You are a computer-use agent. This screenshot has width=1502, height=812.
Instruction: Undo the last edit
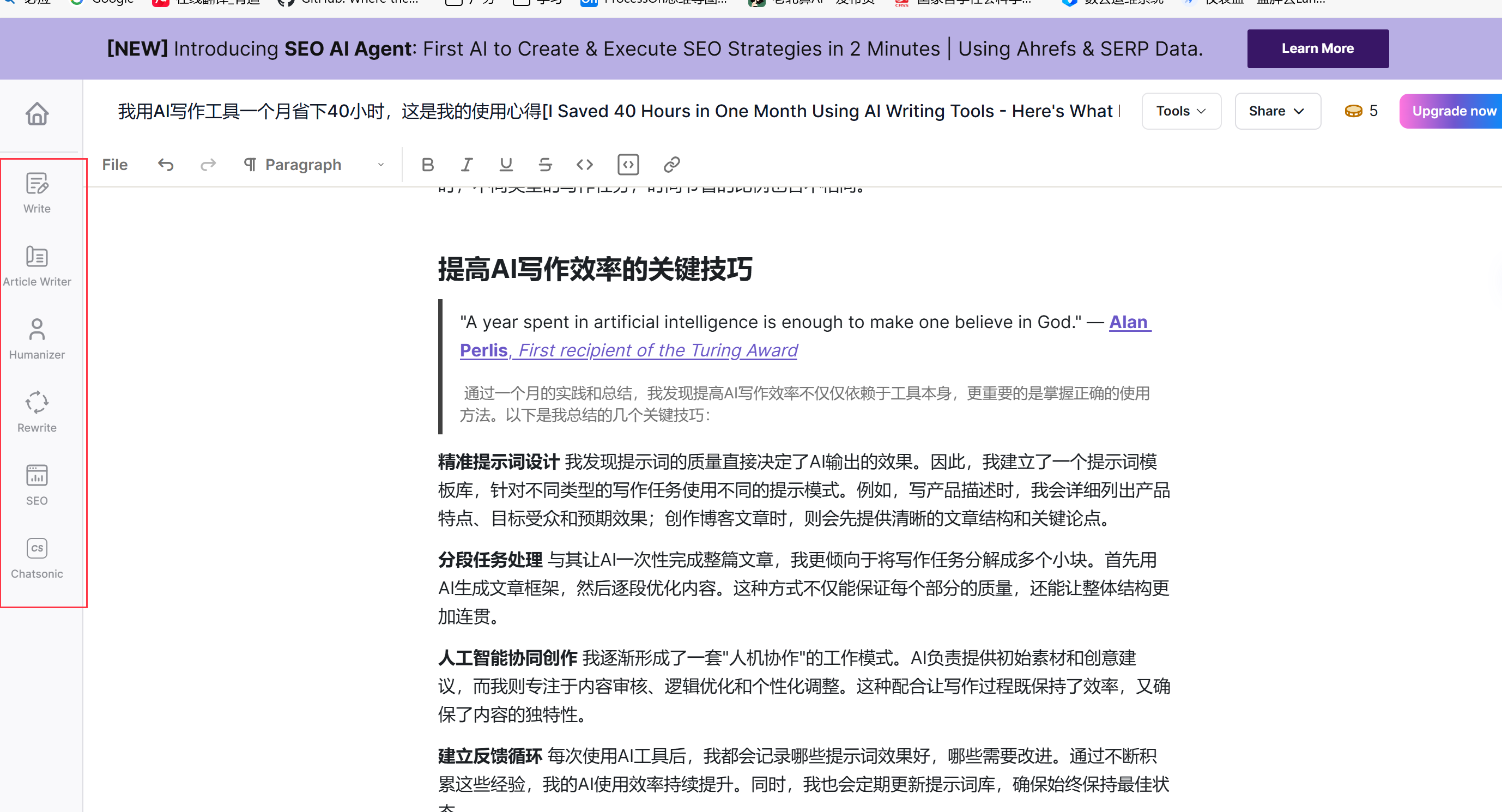tap(166, 165)
